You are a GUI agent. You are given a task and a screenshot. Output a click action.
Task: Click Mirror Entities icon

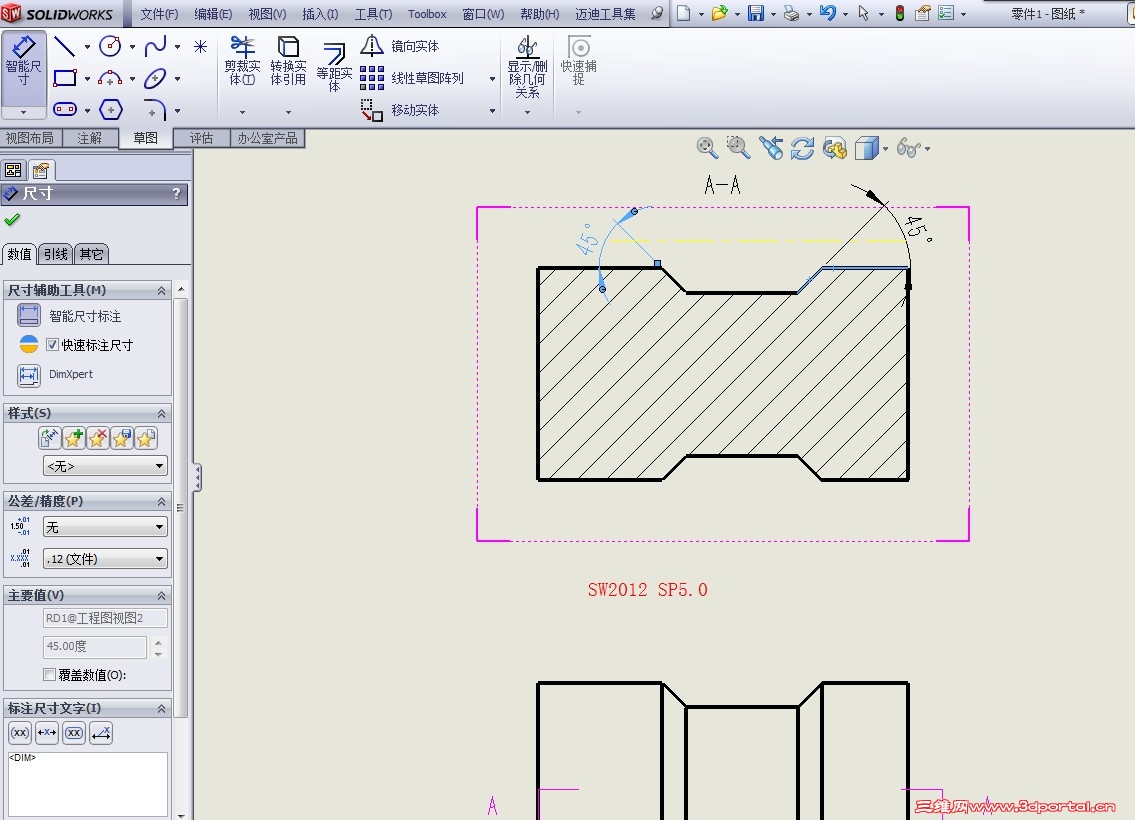(372, 46)
